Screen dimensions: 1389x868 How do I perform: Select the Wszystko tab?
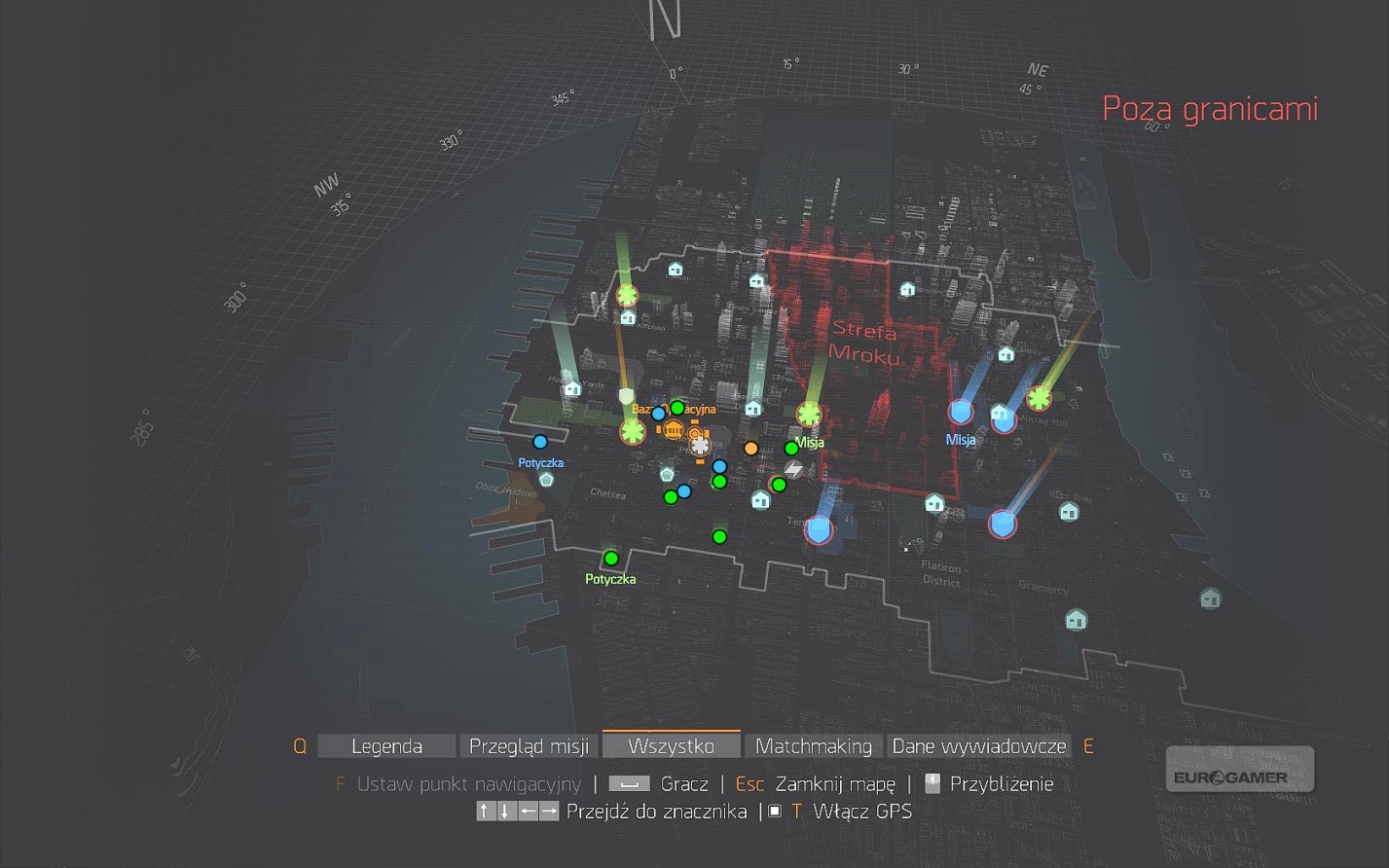click(x=672, y=745)
